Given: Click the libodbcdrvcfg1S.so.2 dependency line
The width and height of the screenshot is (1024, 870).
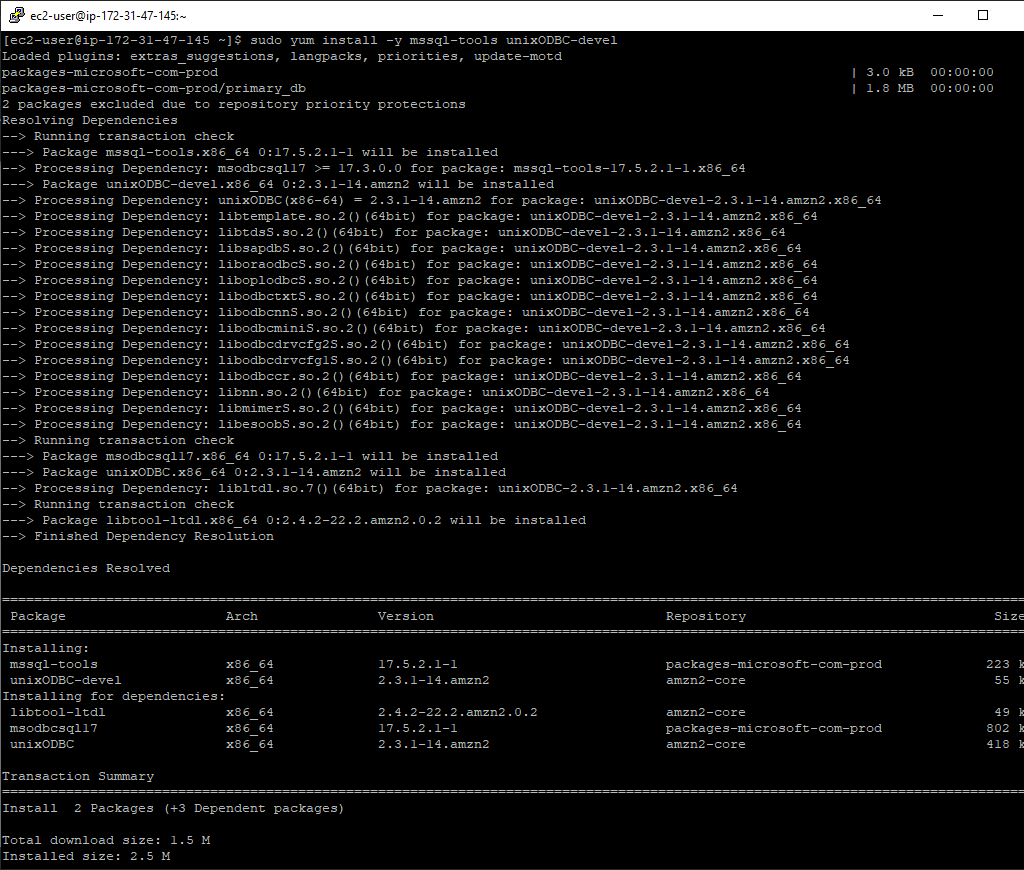Looking at the screenshot, I should (426, 361).
